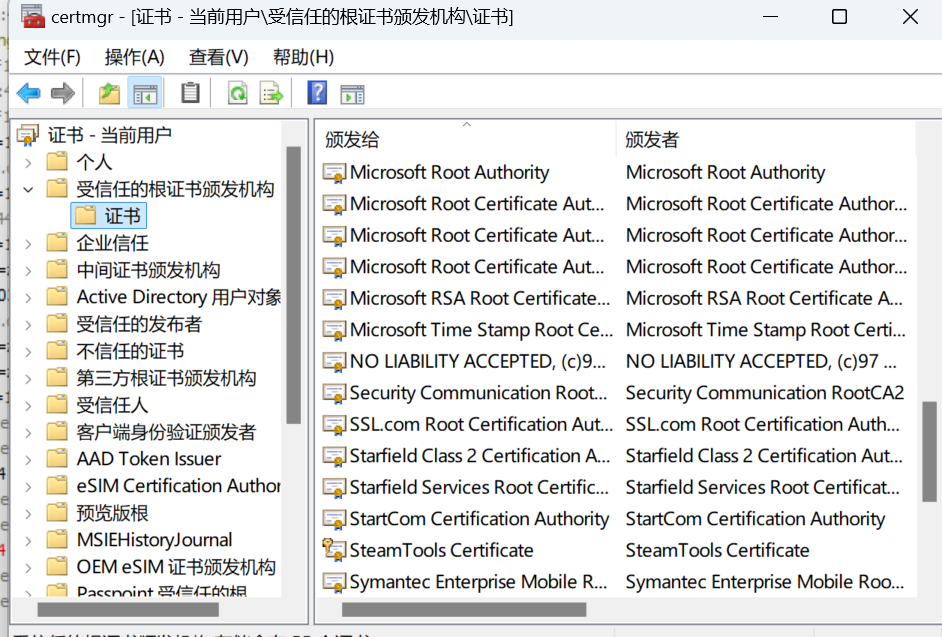This screenshot has height=637, width=942.
Task: Click the folder icon of AAD Token Issuer
Action: [57, 459]
